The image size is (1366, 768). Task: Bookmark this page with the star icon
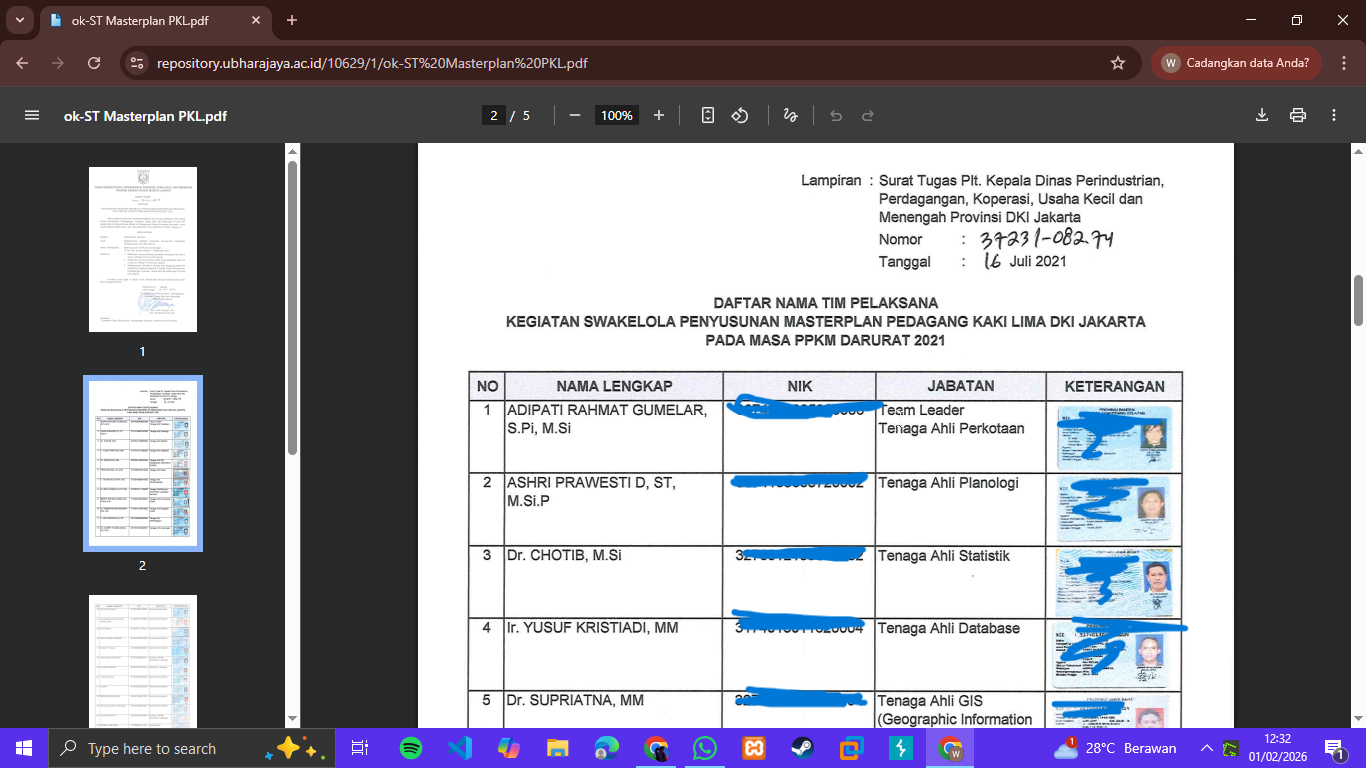1118,63
